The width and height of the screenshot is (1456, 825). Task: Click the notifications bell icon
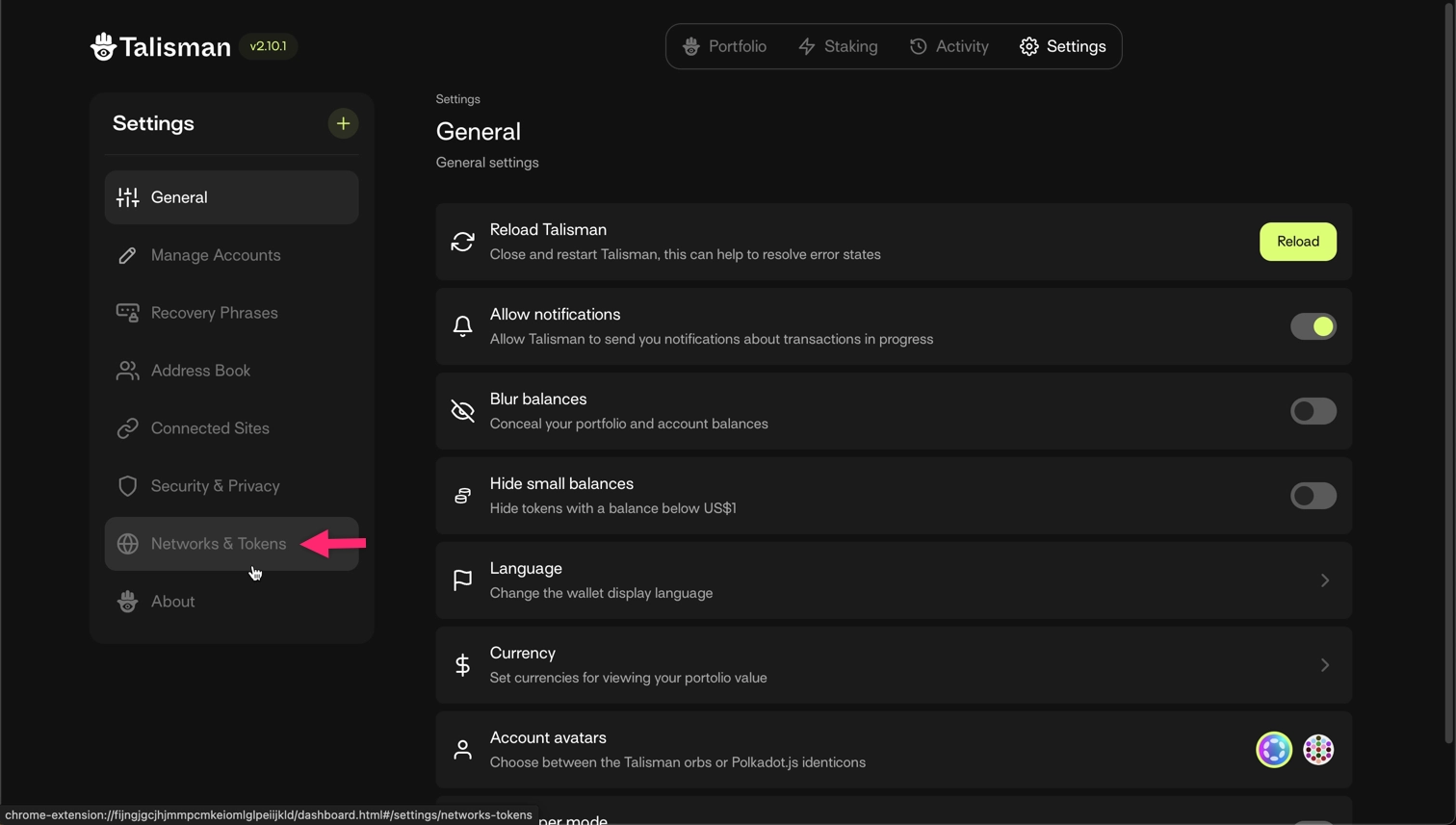click(463, 326)
